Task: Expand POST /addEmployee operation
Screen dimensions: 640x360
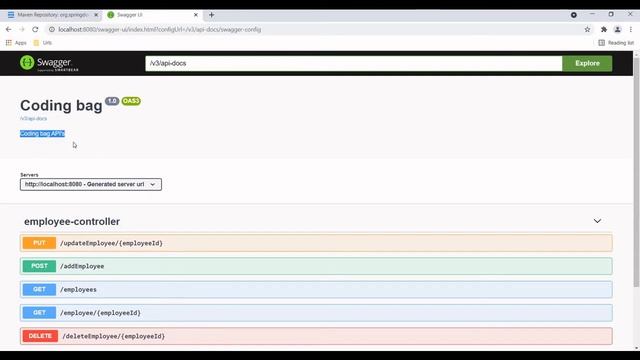Action: tap(316, 266)
